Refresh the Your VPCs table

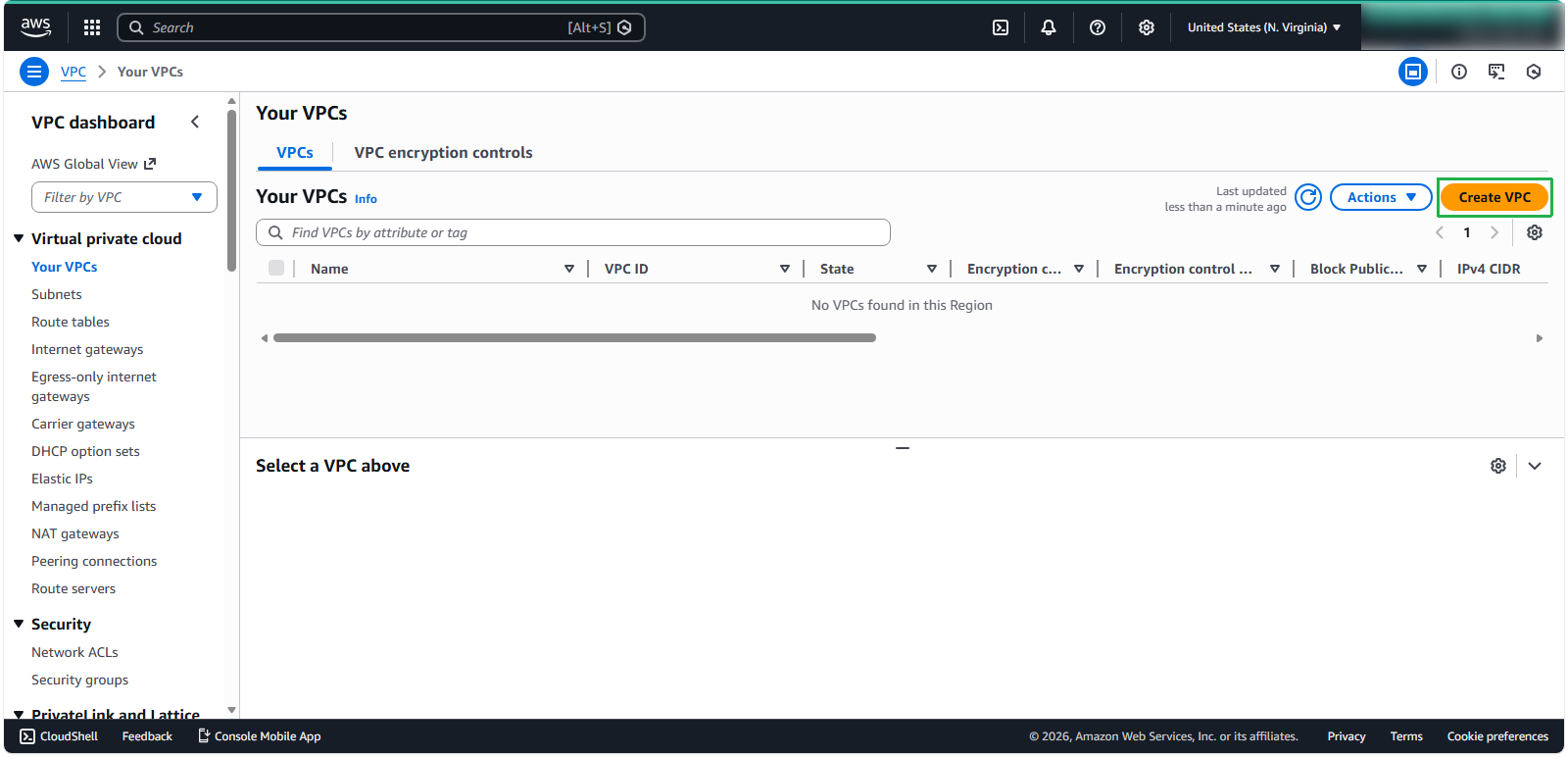click(1308, 197)
